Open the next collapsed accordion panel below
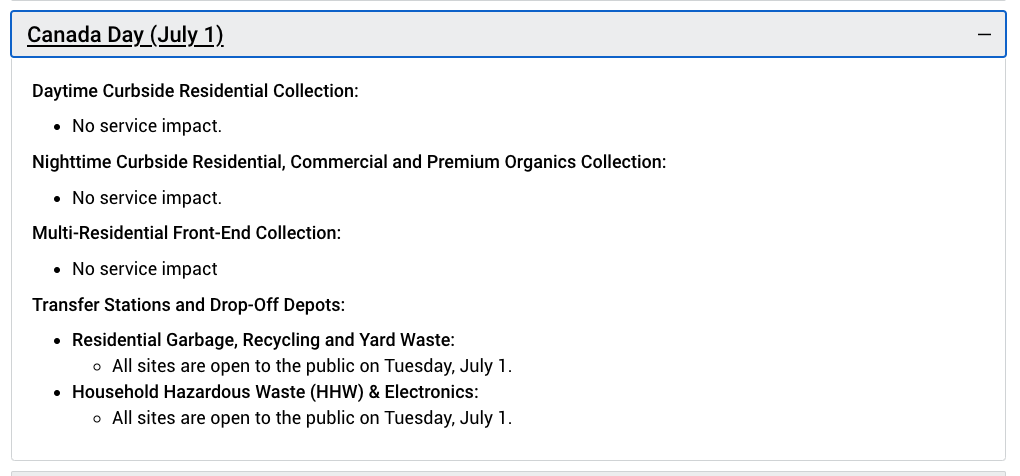 508,473
